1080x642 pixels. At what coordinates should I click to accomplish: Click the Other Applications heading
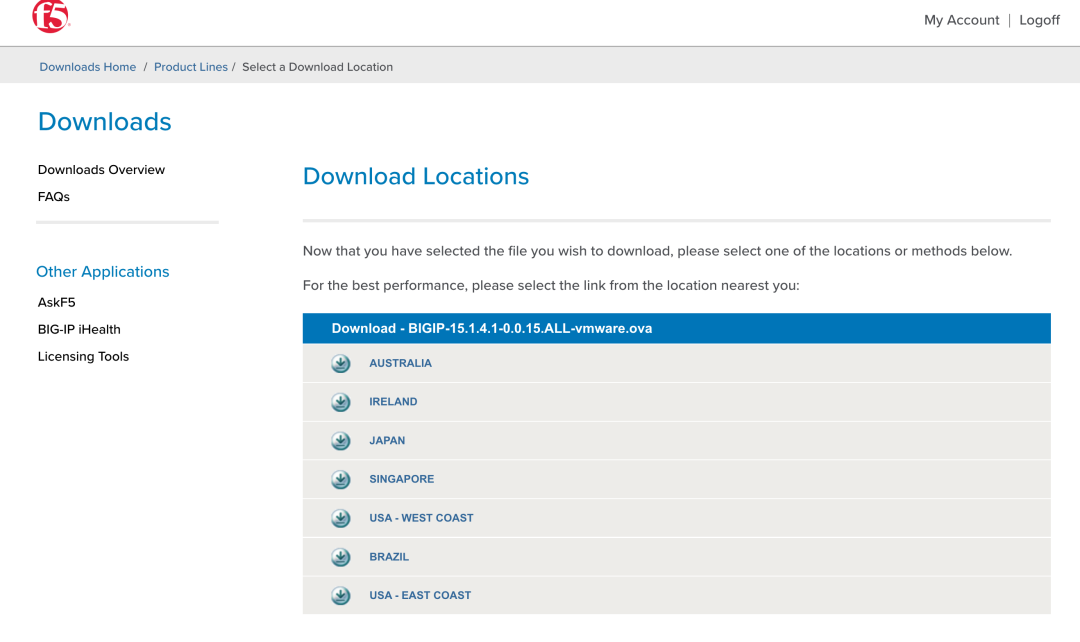[x=103, y=271]
